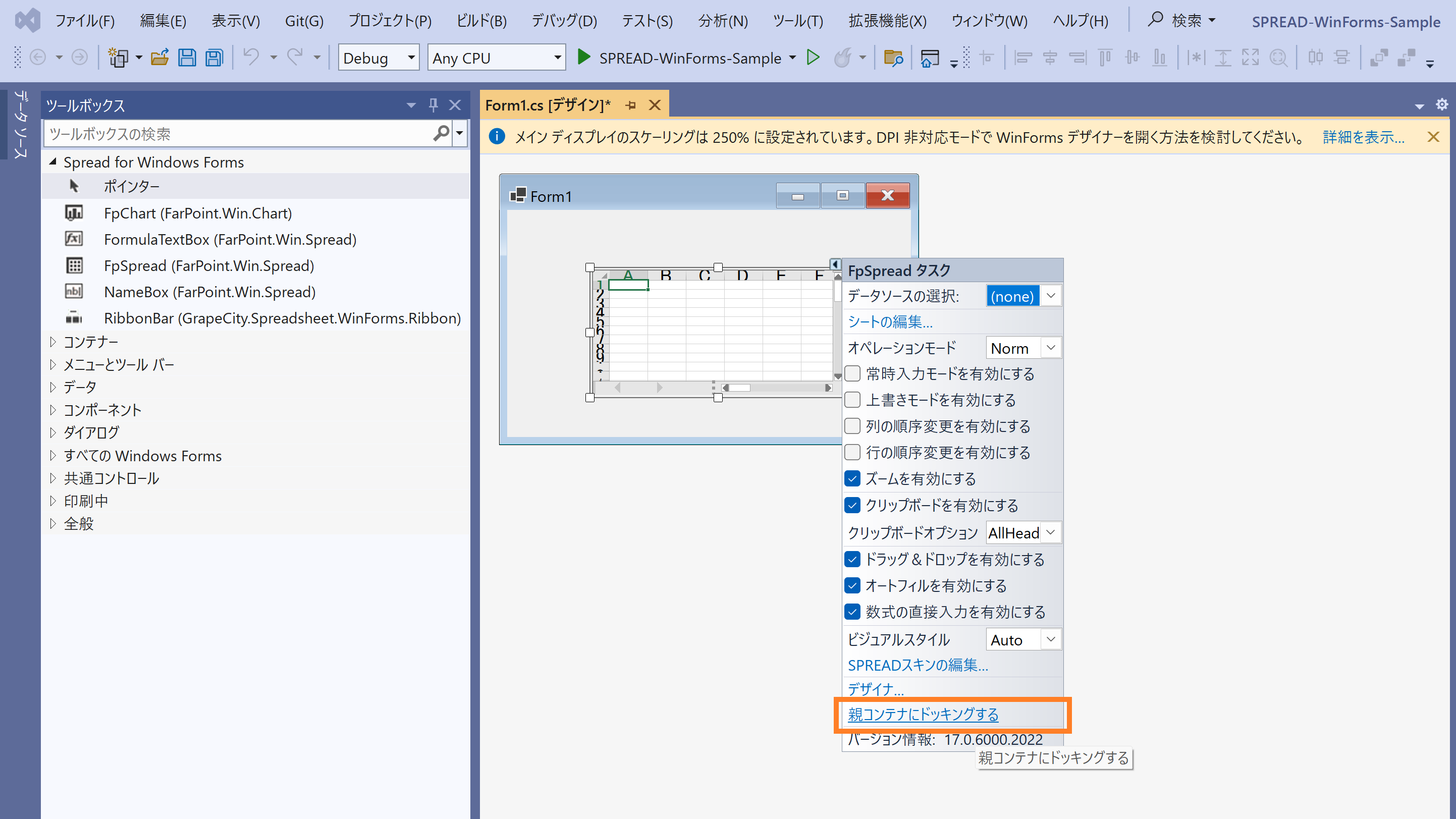Click the horizontal scrollbar thumb in the spreadsheet
Viewport: 1456px width, 819px height.
point(739,388)
